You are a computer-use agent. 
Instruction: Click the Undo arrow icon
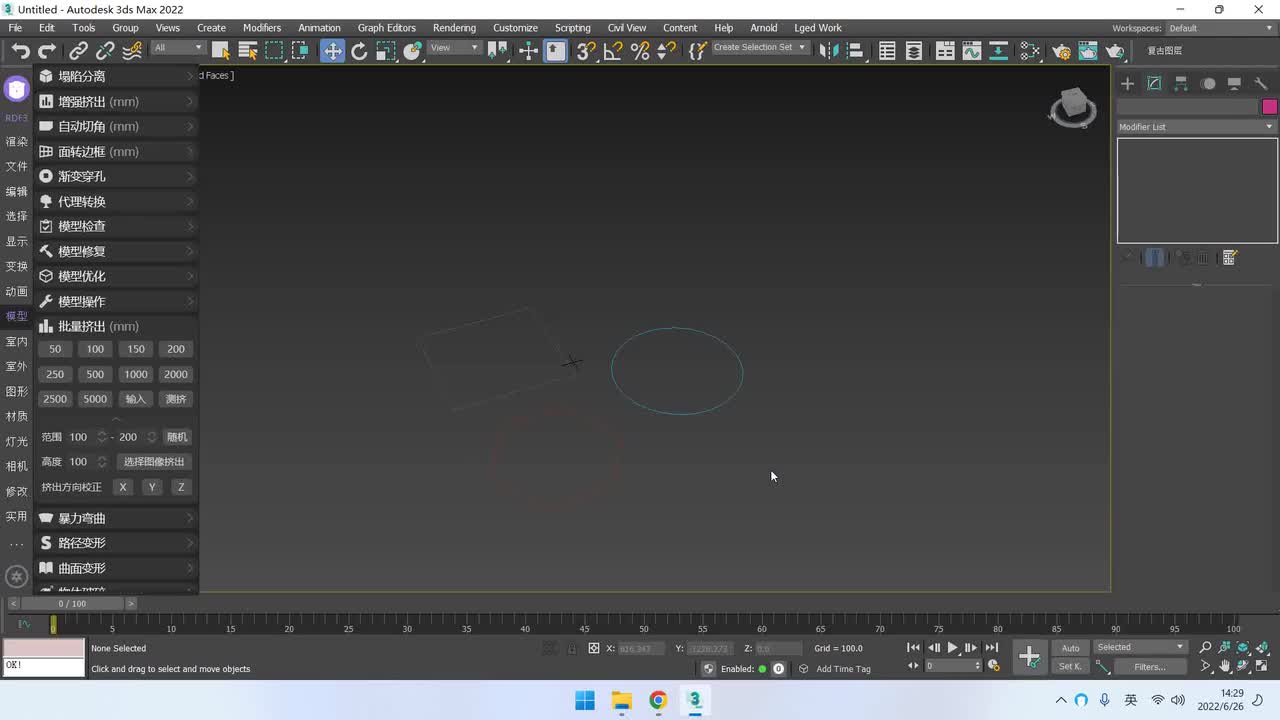click(x=20, y=51)
